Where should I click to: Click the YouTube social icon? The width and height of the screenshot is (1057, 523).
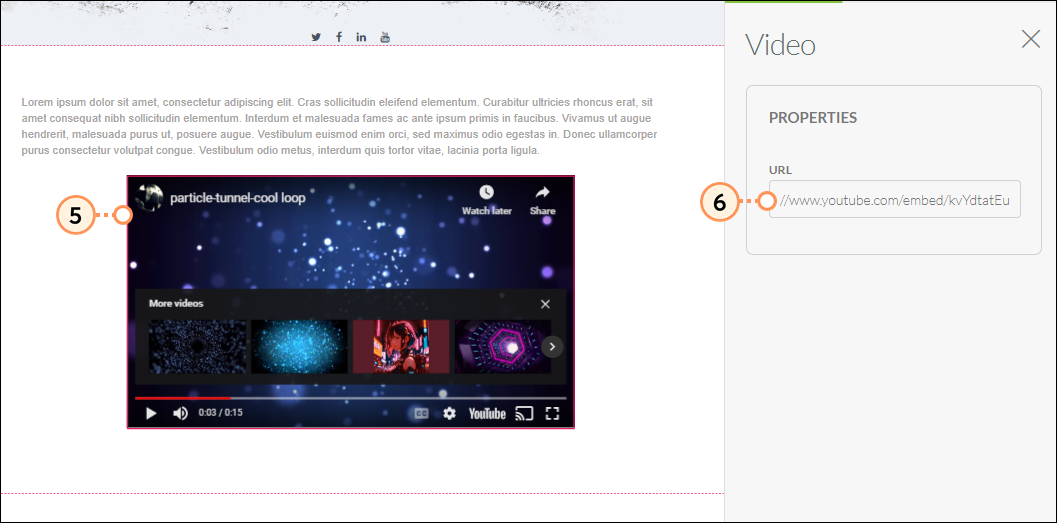[385, 37]
